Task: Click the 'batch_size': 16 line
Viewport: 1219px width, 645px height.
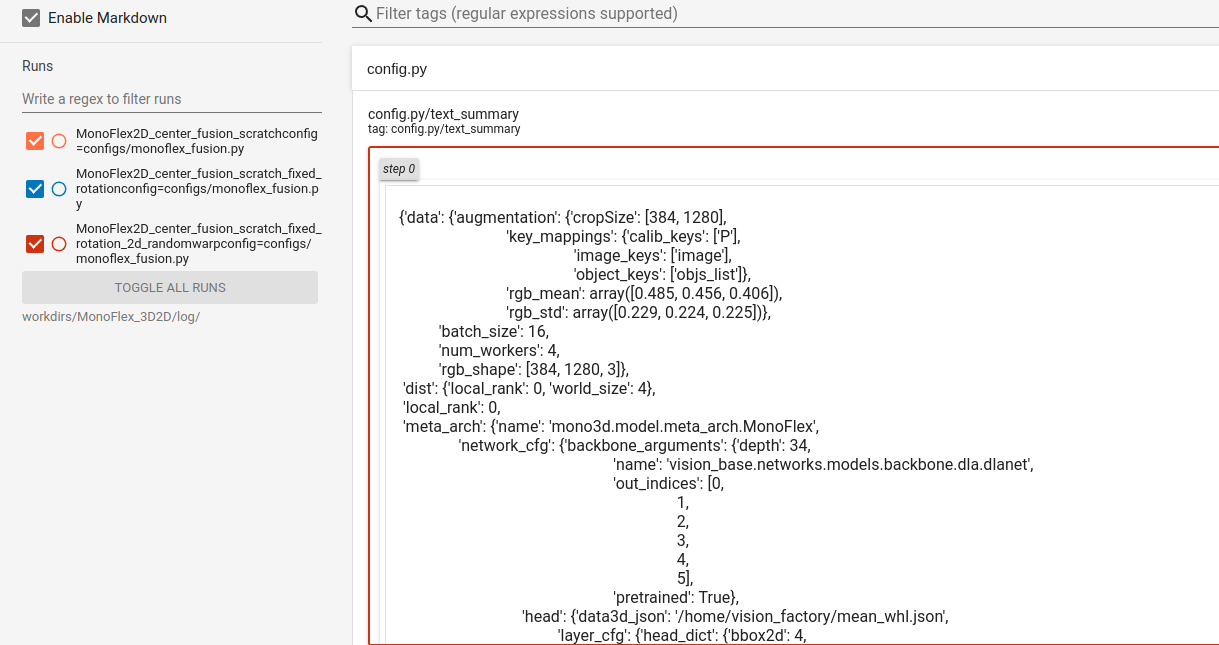Action: (x=494, y=331)
